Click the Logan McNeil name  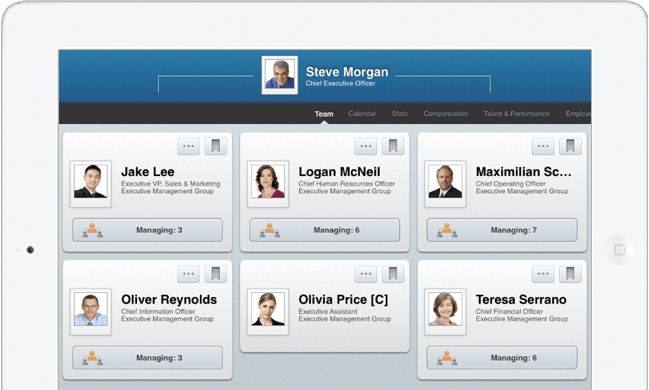pos(339,172)
